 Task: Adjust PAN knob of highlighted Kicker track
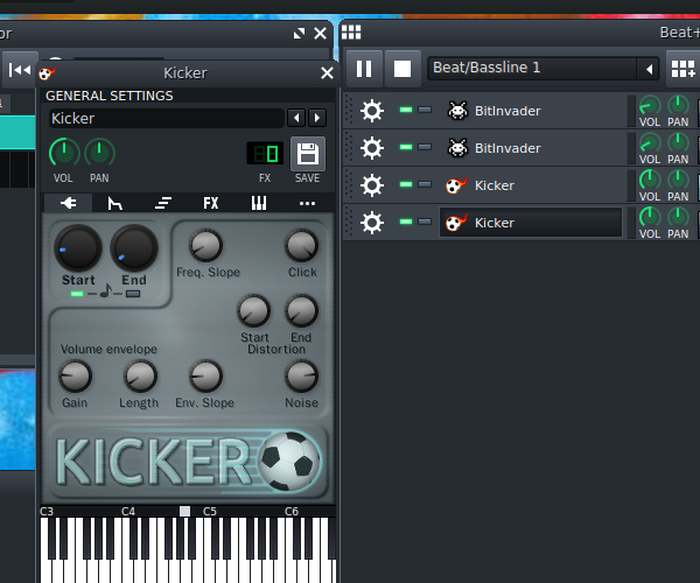tap(678, 217)
